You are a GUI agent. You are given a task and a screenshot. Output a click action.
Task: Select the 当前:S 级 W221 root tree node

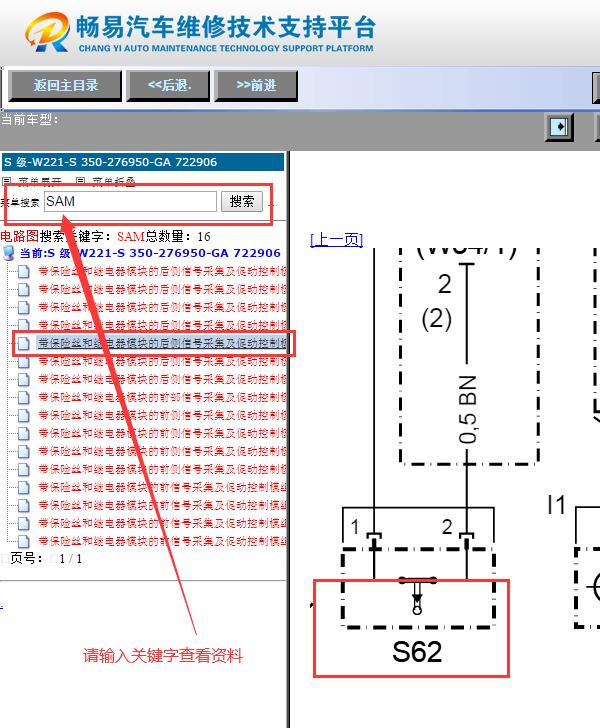click(x=150, y=253)
